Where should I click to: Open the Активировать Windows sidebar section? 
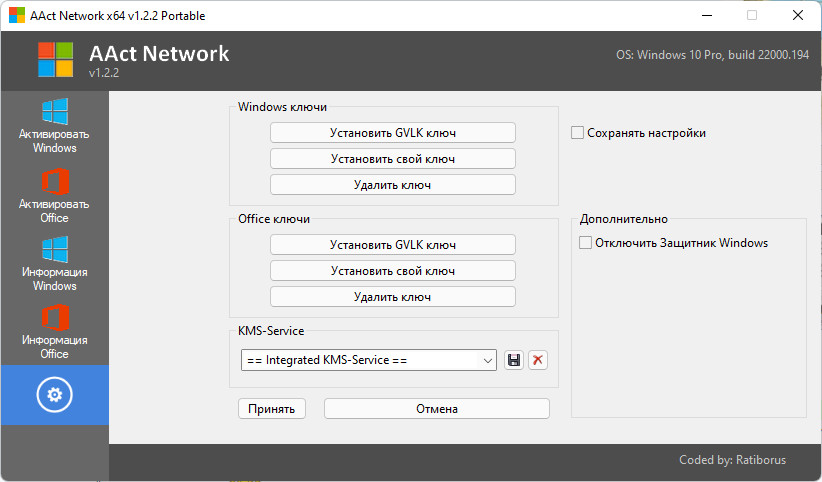(x=54, y=126)
